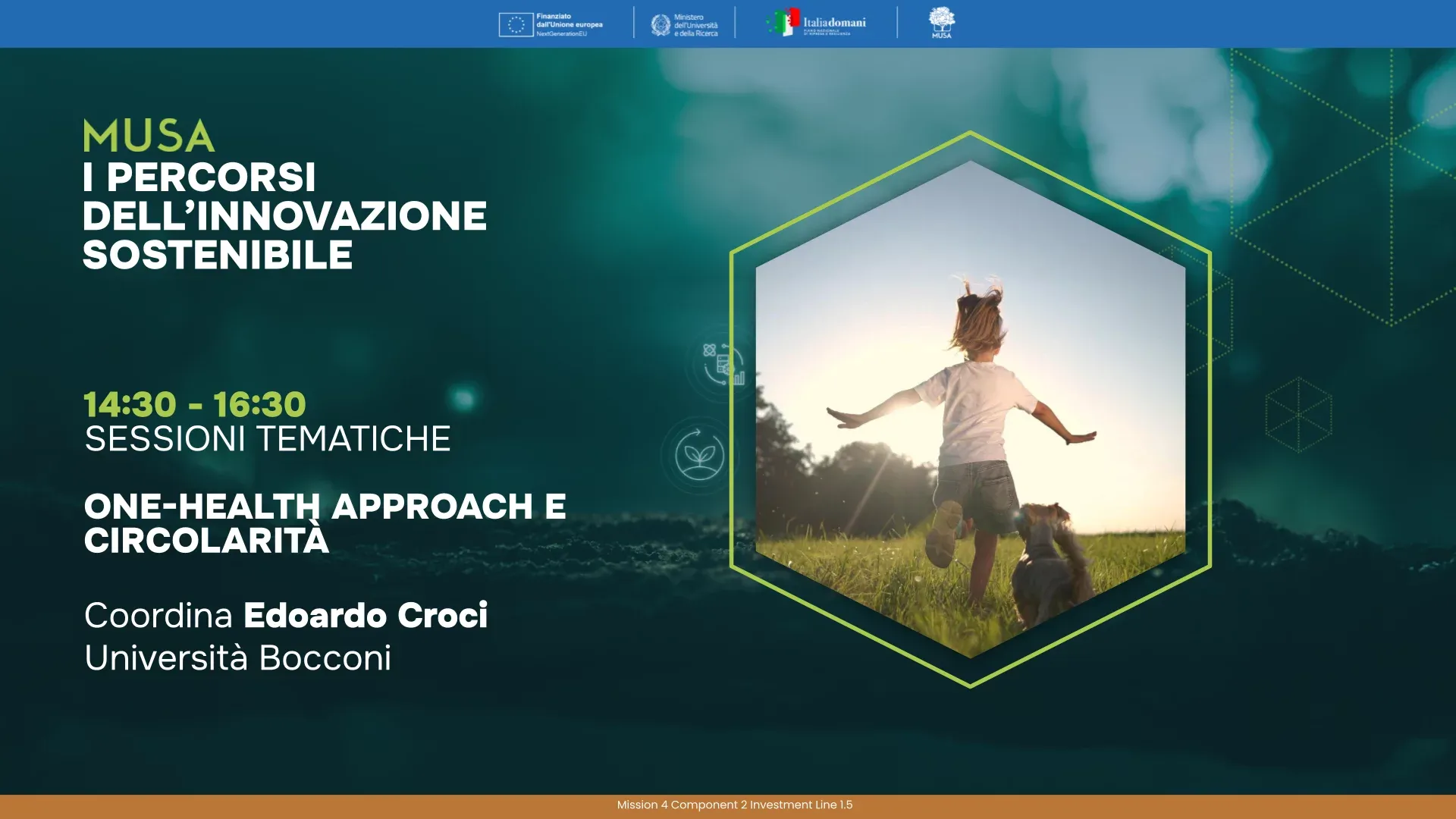The height and width of the screenshot is (819, 1456).
Task: Click the Italiadomani logo
Action: pyautogui.click(x=819, y=23)
